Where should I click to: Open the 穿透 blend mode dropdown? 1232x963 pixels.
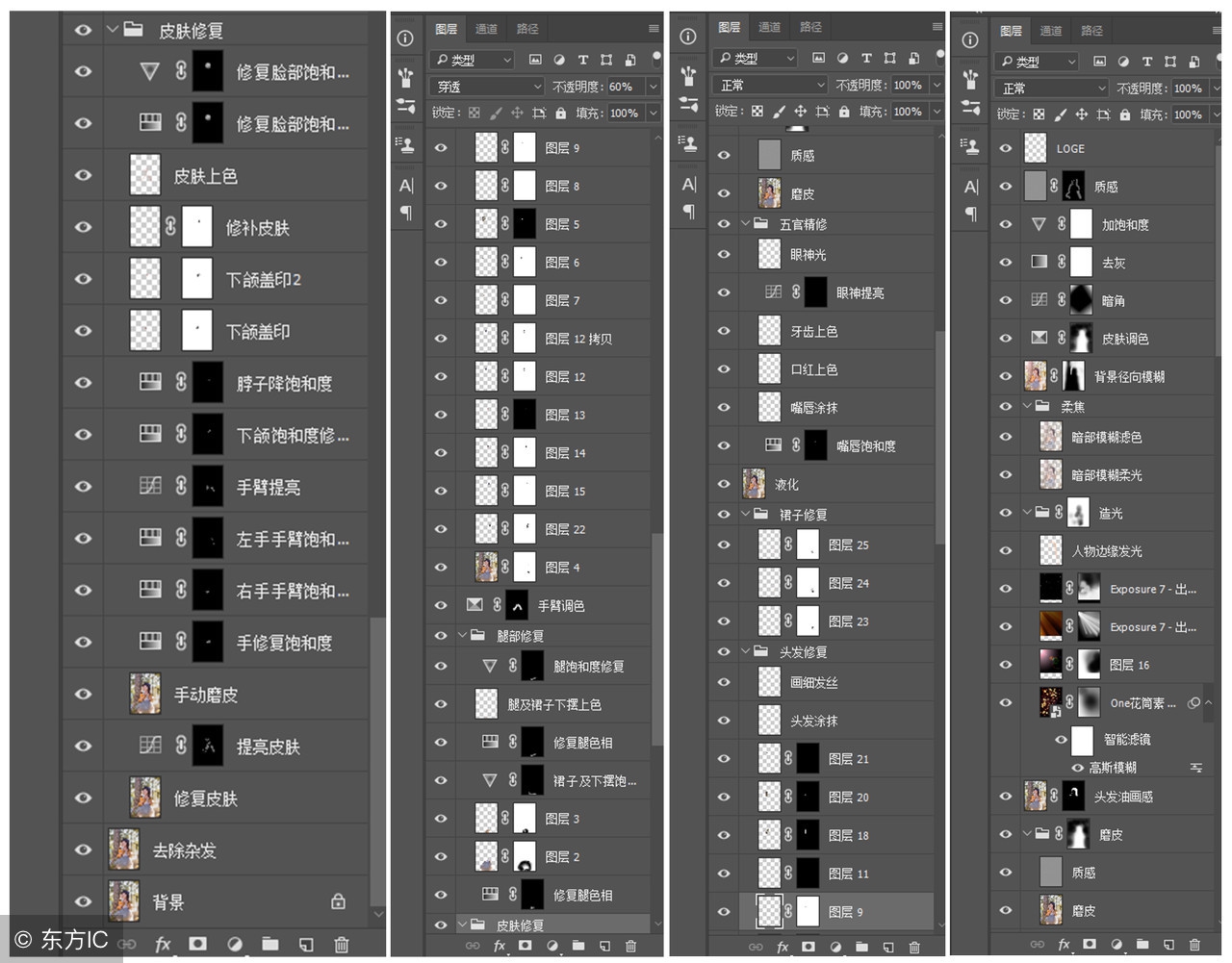tap(486, 86)
